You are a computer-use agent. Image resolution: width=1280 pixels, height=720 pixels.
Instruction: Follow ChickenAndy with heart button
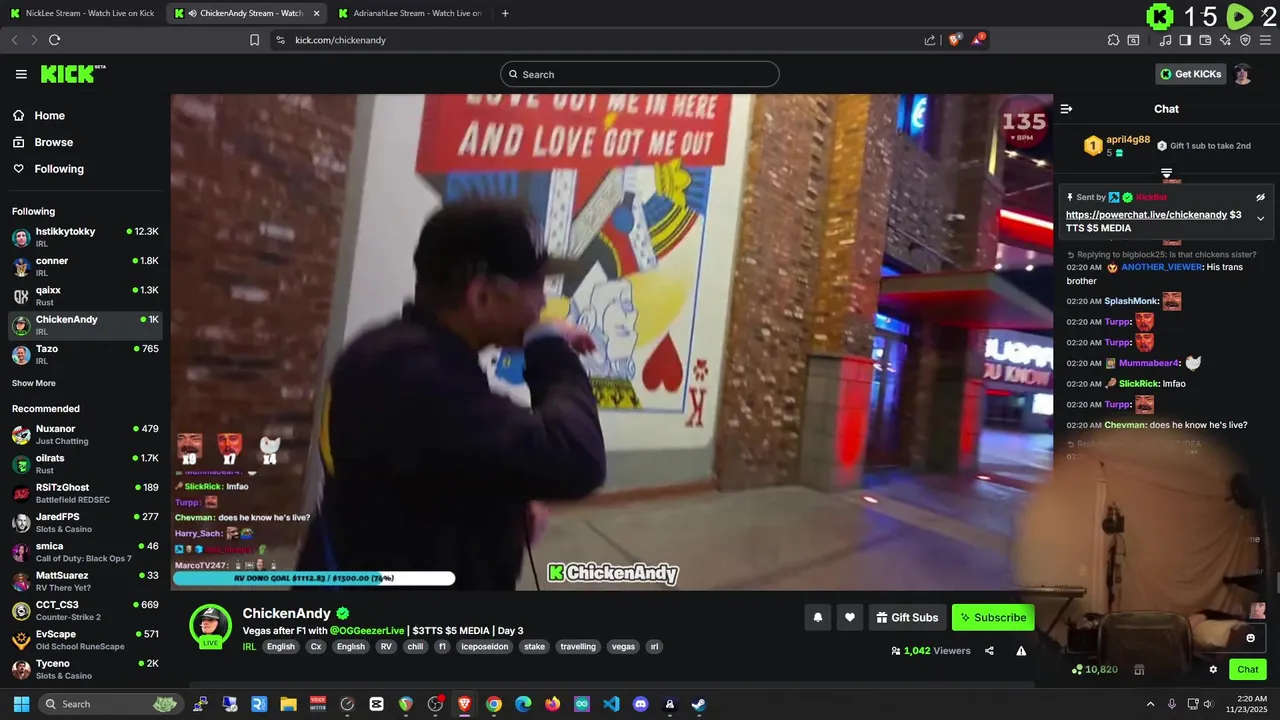pos(850,618)
